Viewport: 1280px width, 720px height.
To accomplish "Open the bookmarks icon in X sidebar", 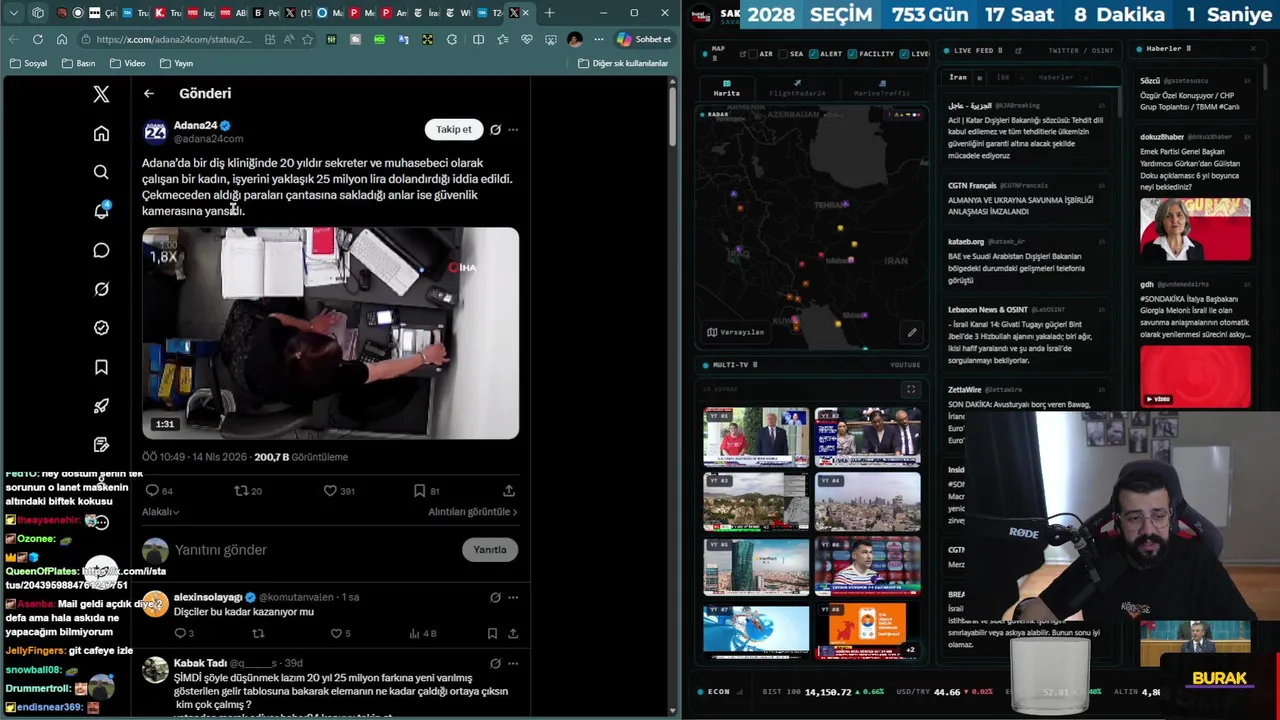I will (101, 367).
